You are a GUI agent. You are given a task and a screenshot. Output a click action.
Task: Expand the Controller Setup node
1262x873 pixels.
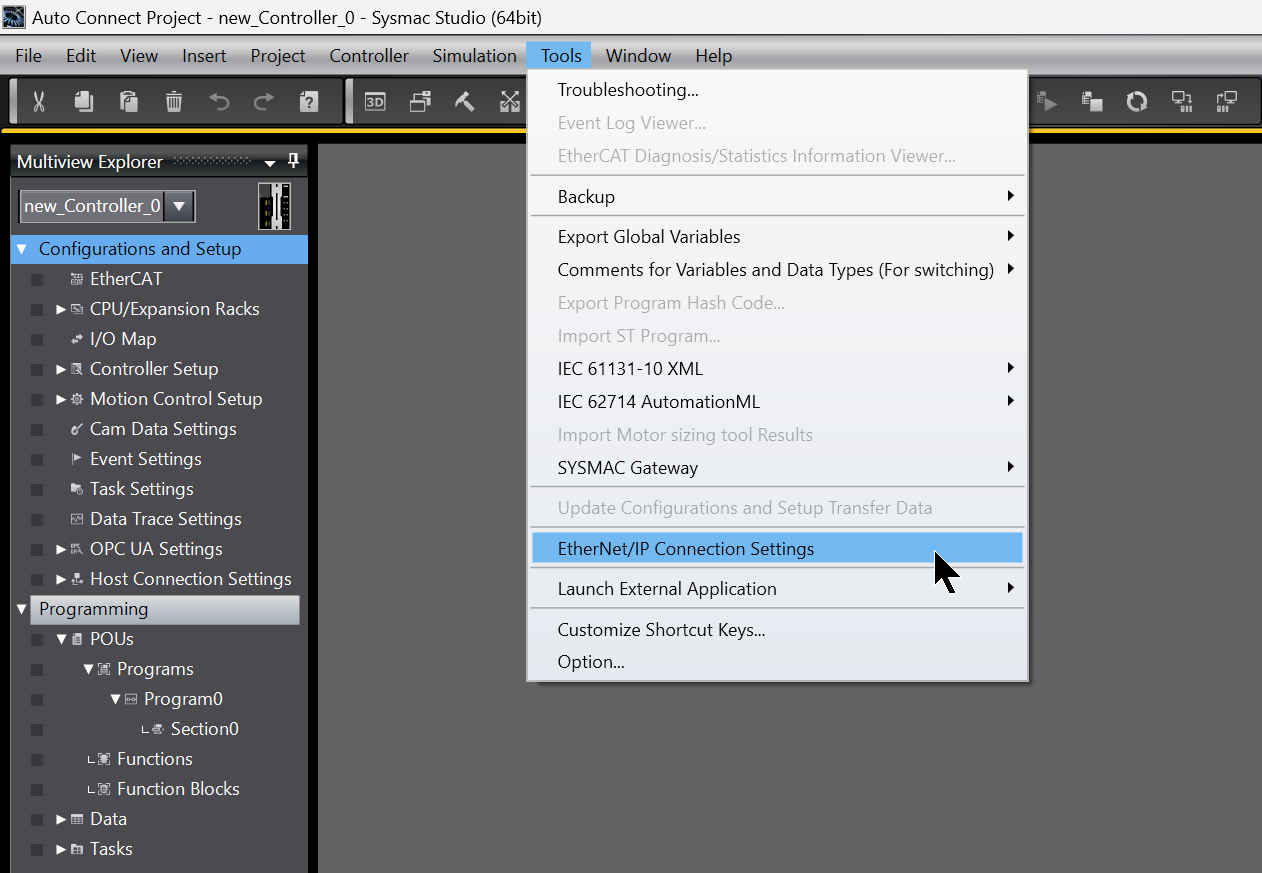(61, 369)
